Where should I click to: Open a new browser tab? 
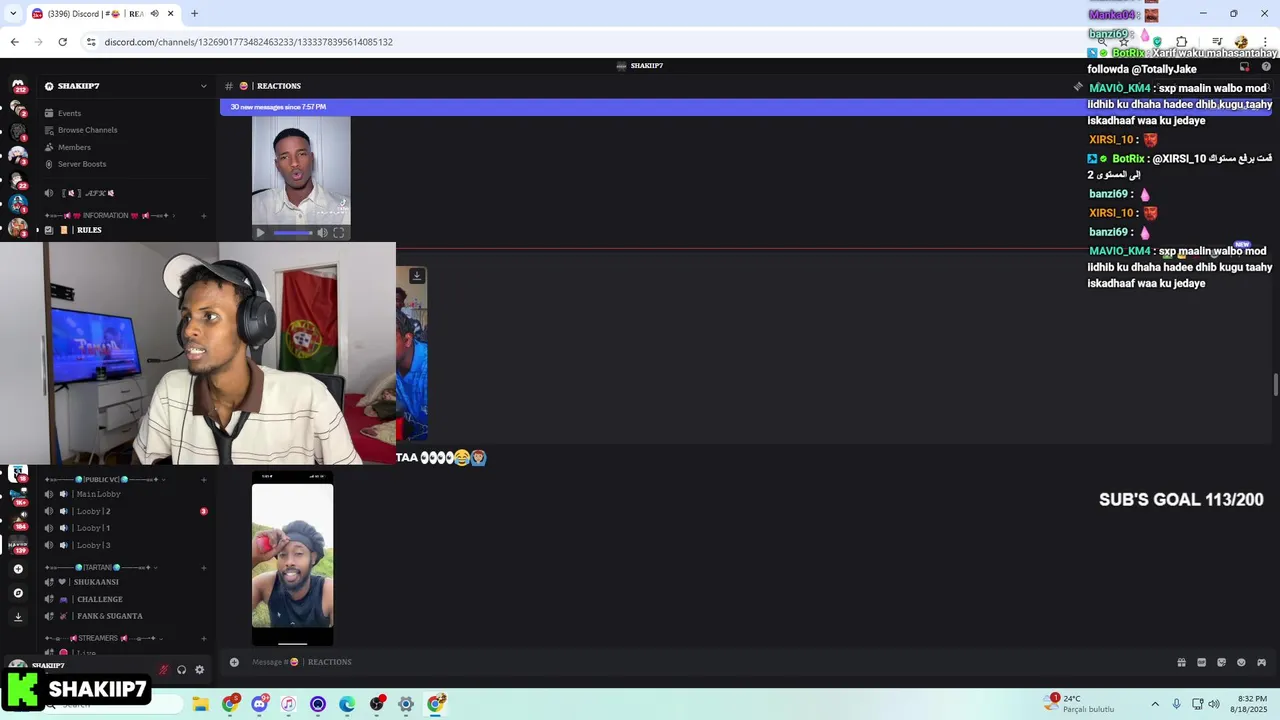194,14
